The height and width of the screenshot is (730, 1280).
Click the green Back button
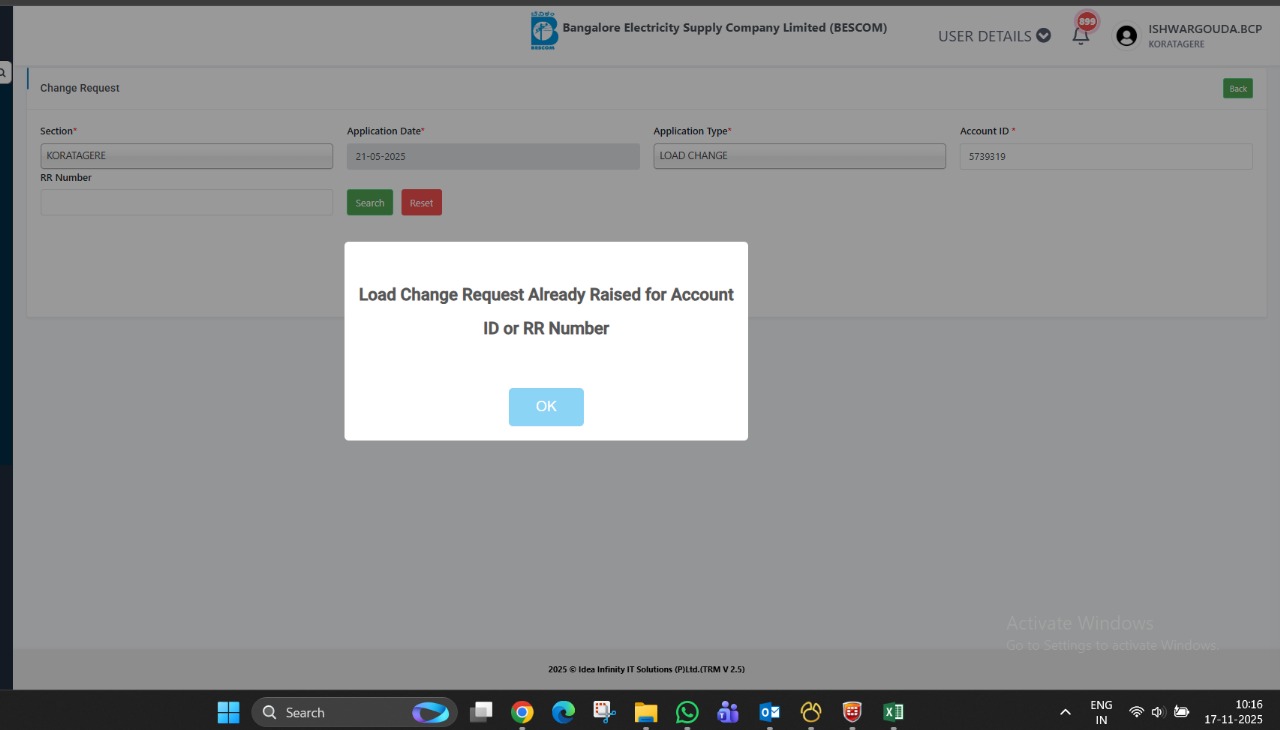(1238, 88)
